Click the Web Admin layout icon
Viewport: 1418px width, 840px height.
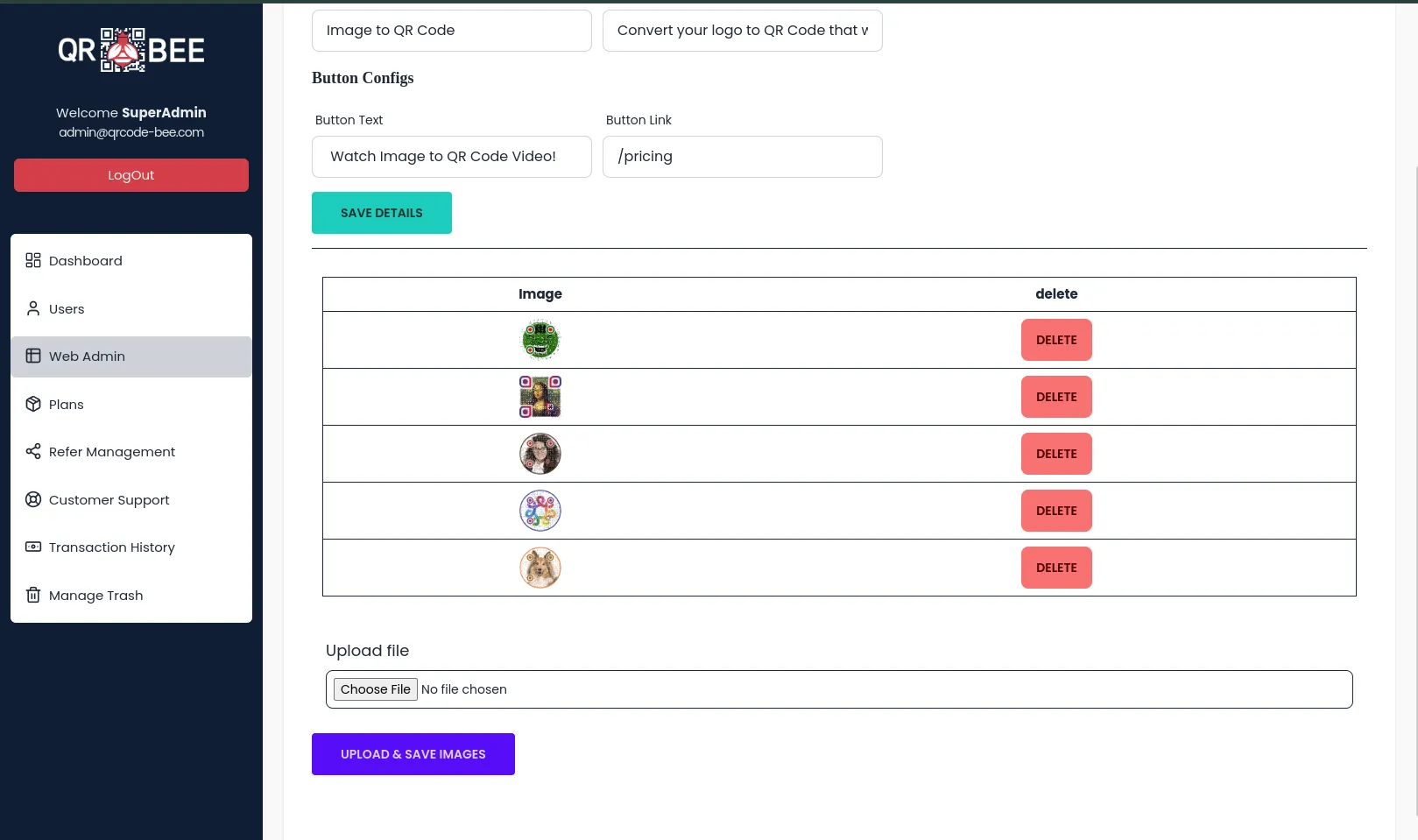coord(33,356)
